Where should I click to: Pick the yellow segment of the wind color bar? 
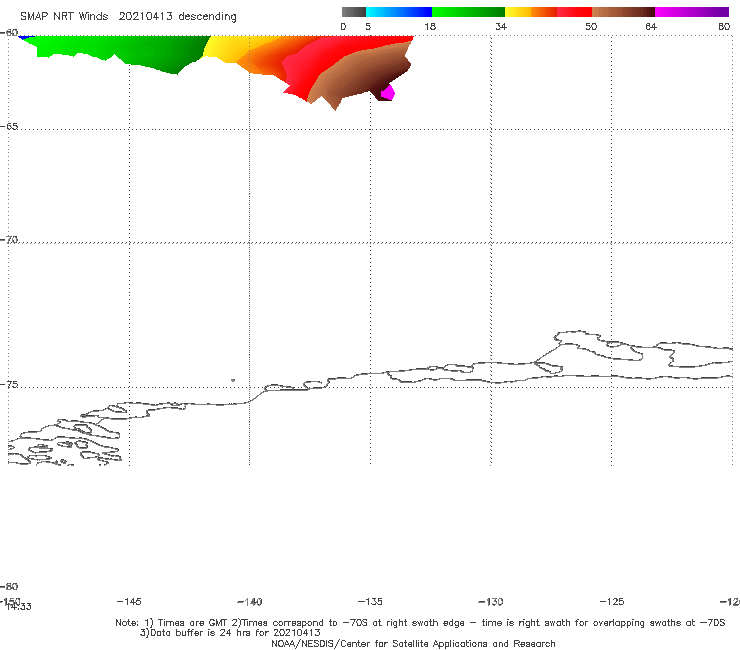click(x=518, y=12)
